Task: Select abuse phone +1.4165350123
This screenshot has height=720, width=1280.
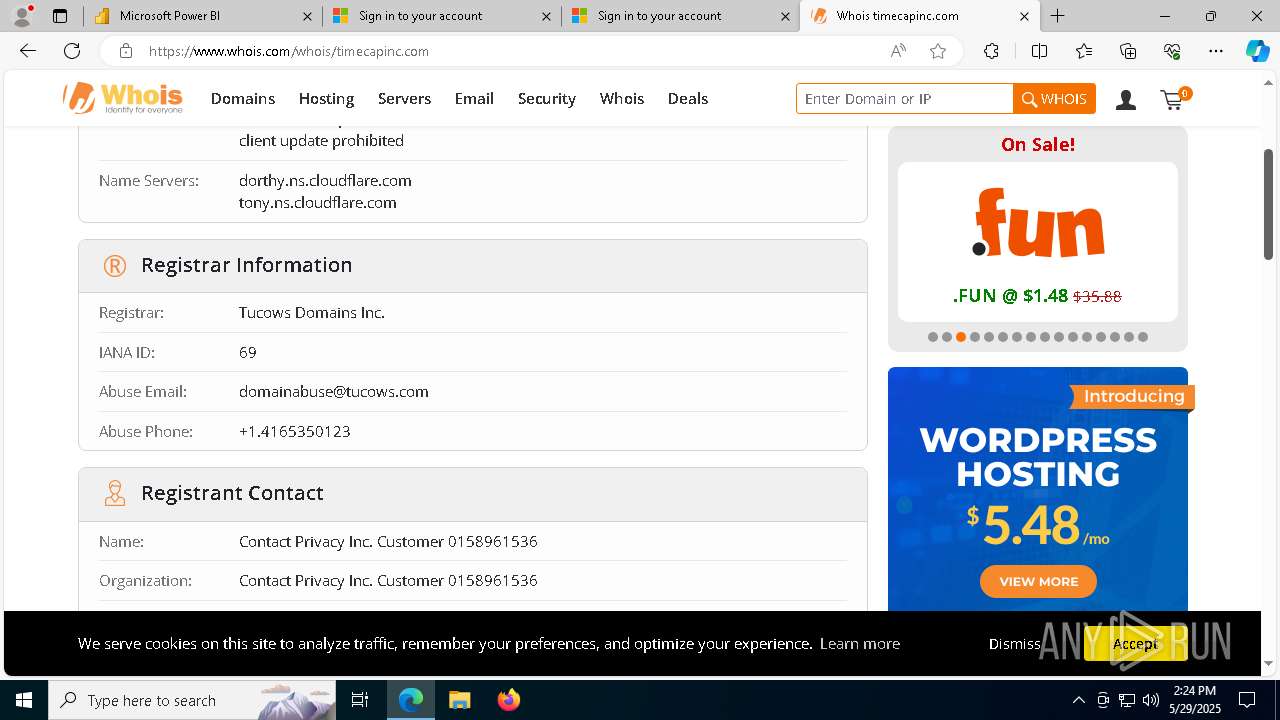Action: [x=294, y=431]
